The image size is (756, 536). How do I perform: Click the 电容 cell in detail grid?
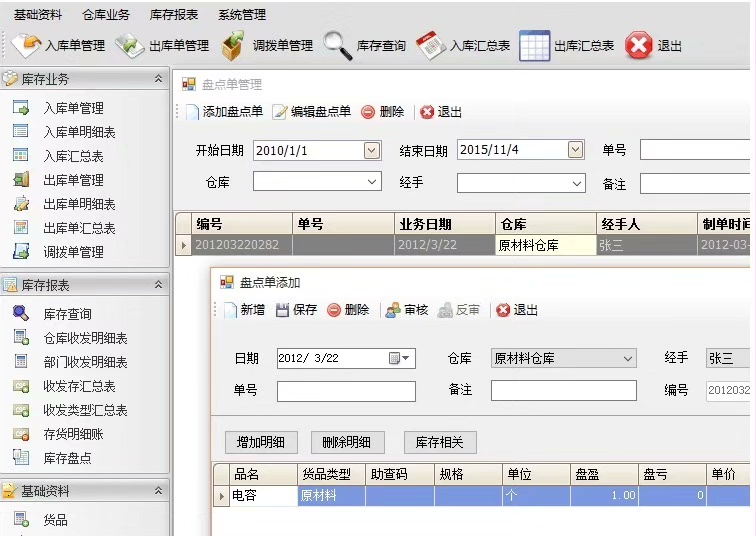263,496
